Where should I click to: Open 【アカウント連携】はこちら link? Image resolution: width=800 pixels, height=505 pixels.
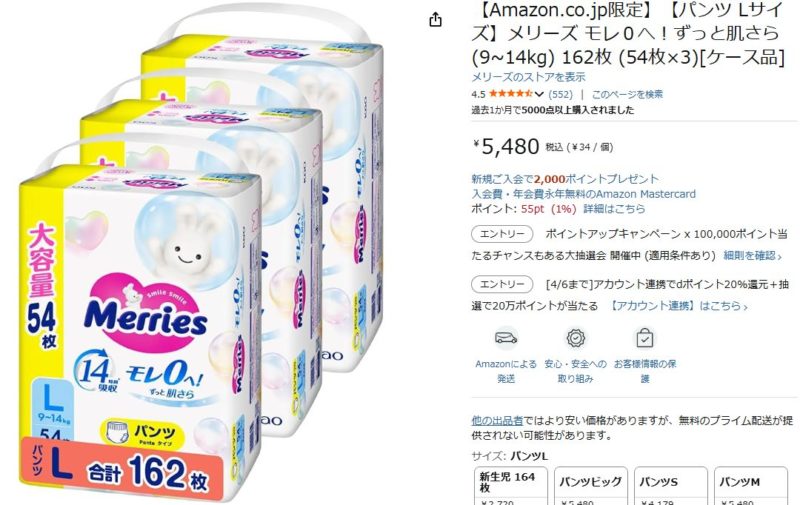pyautogui.click(x=678, y=306)
